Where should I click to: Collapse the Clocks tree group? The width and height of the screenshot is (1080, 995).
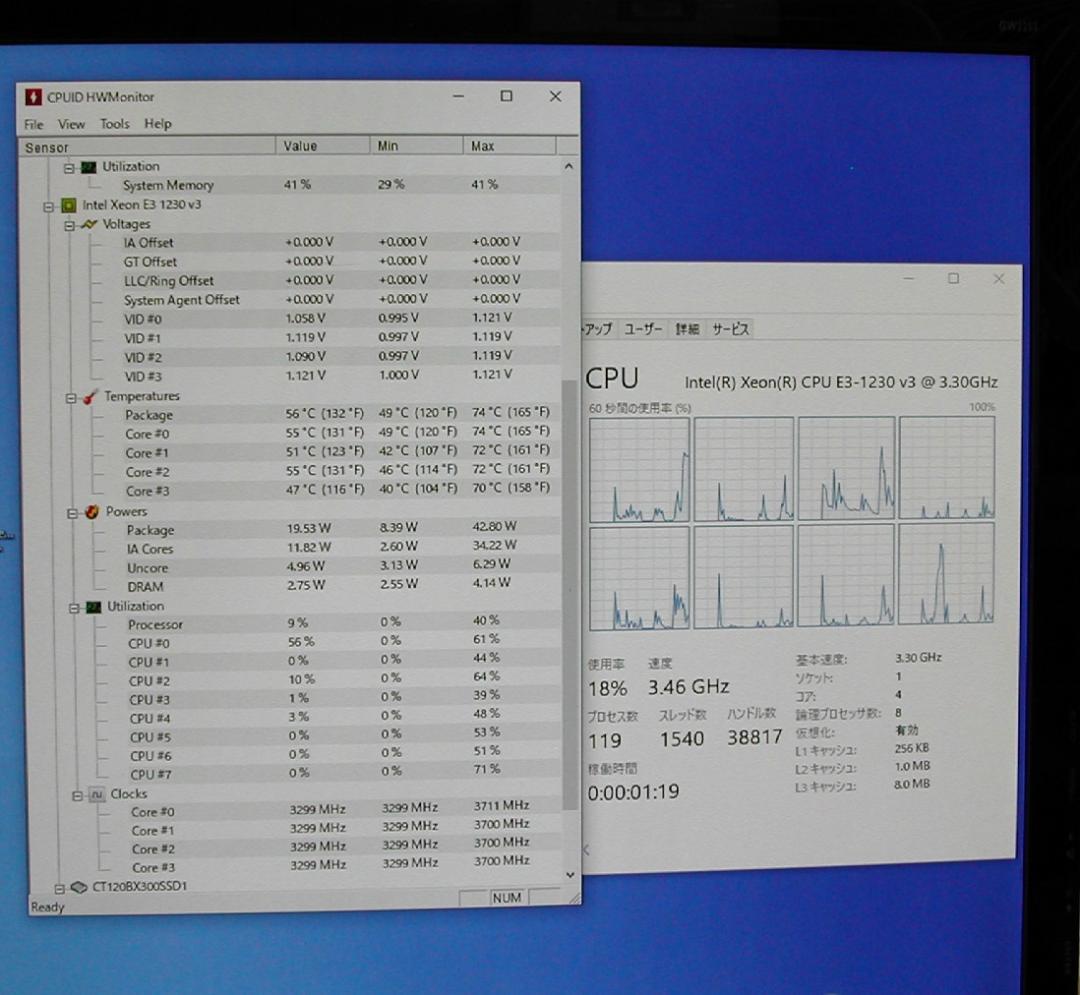77,796
